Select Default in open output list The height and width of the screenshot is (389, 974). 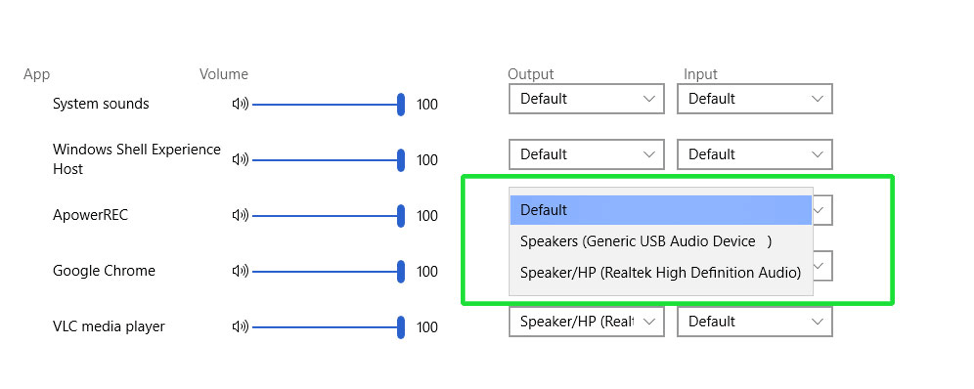pyautogui.click(x=661, y=210)
